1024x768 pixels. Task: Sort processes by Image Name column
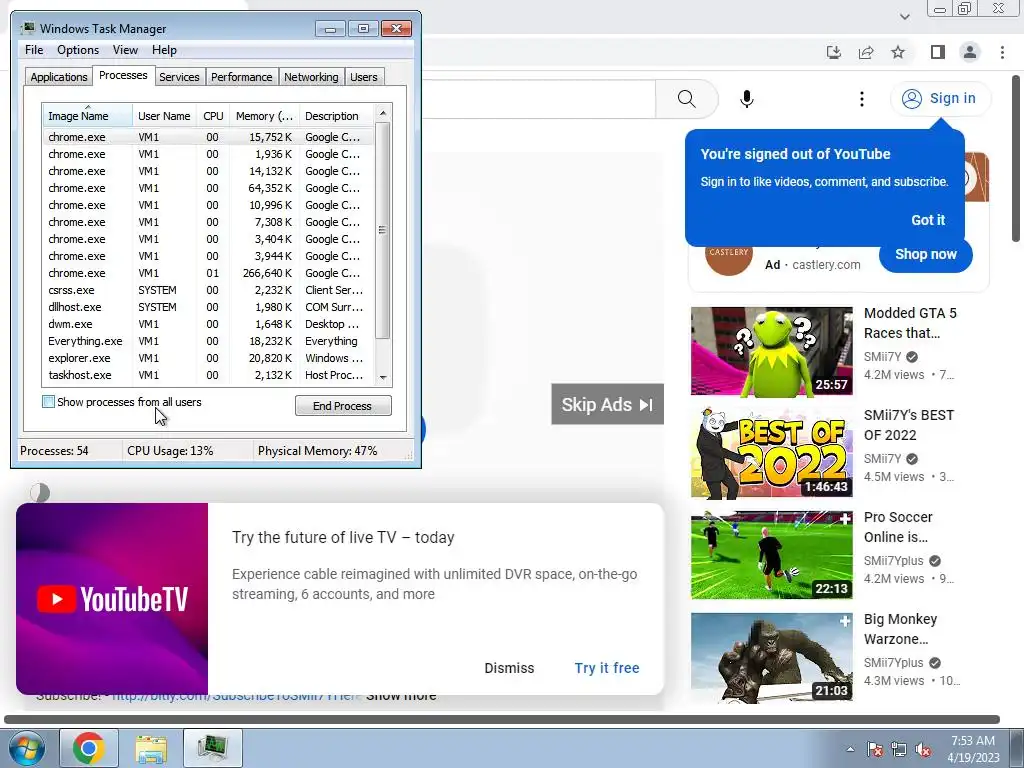tap(87, 115)
